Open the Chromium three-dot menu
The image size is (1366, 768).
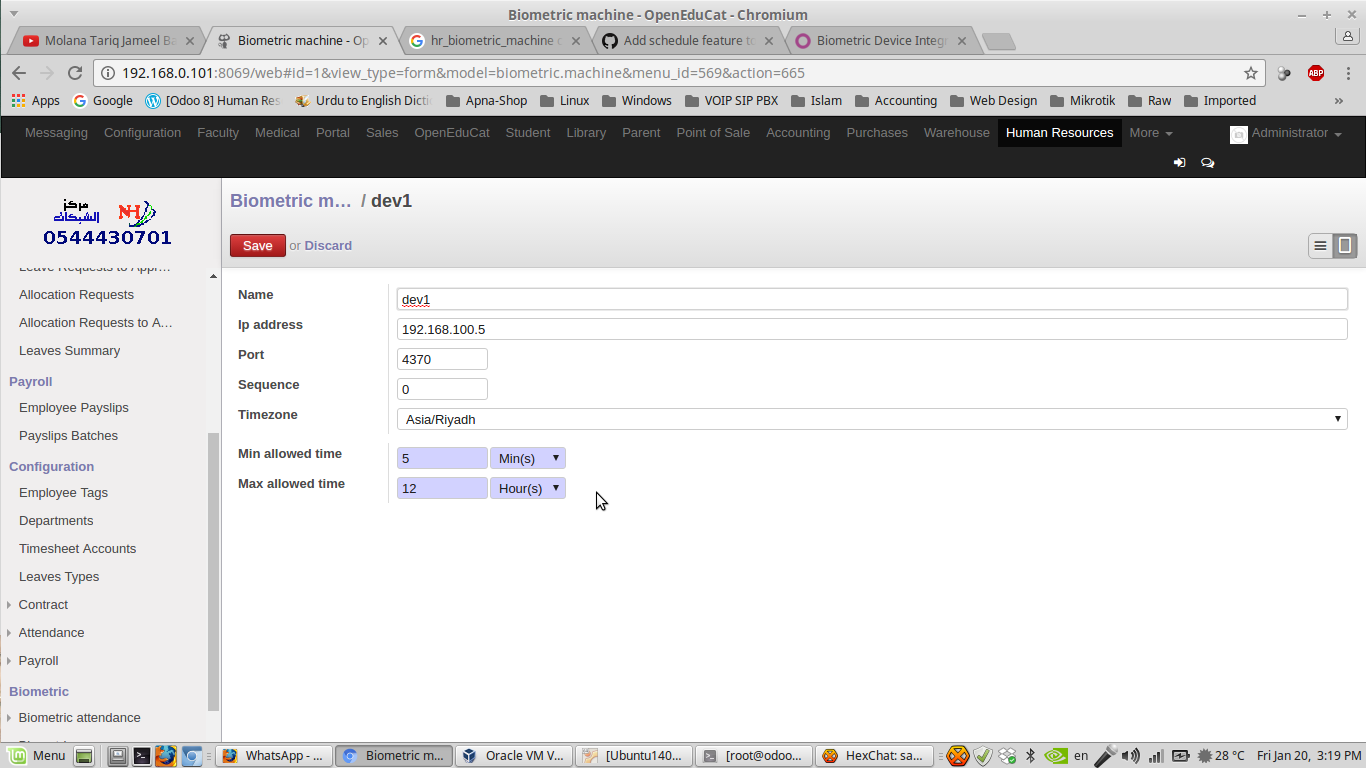tap(1346, 73)
